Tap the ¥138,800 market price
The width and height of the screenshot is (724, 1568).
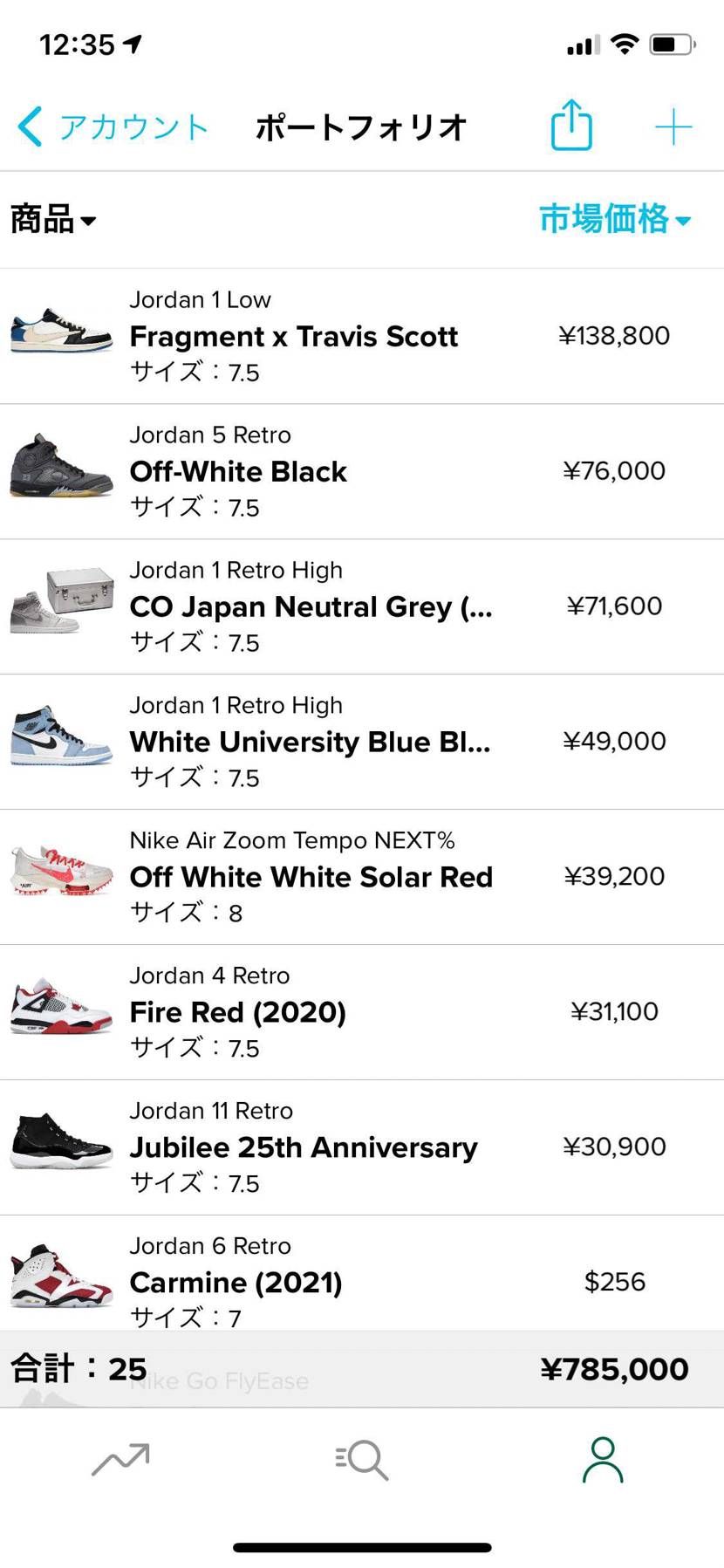[x=614, y=336]
